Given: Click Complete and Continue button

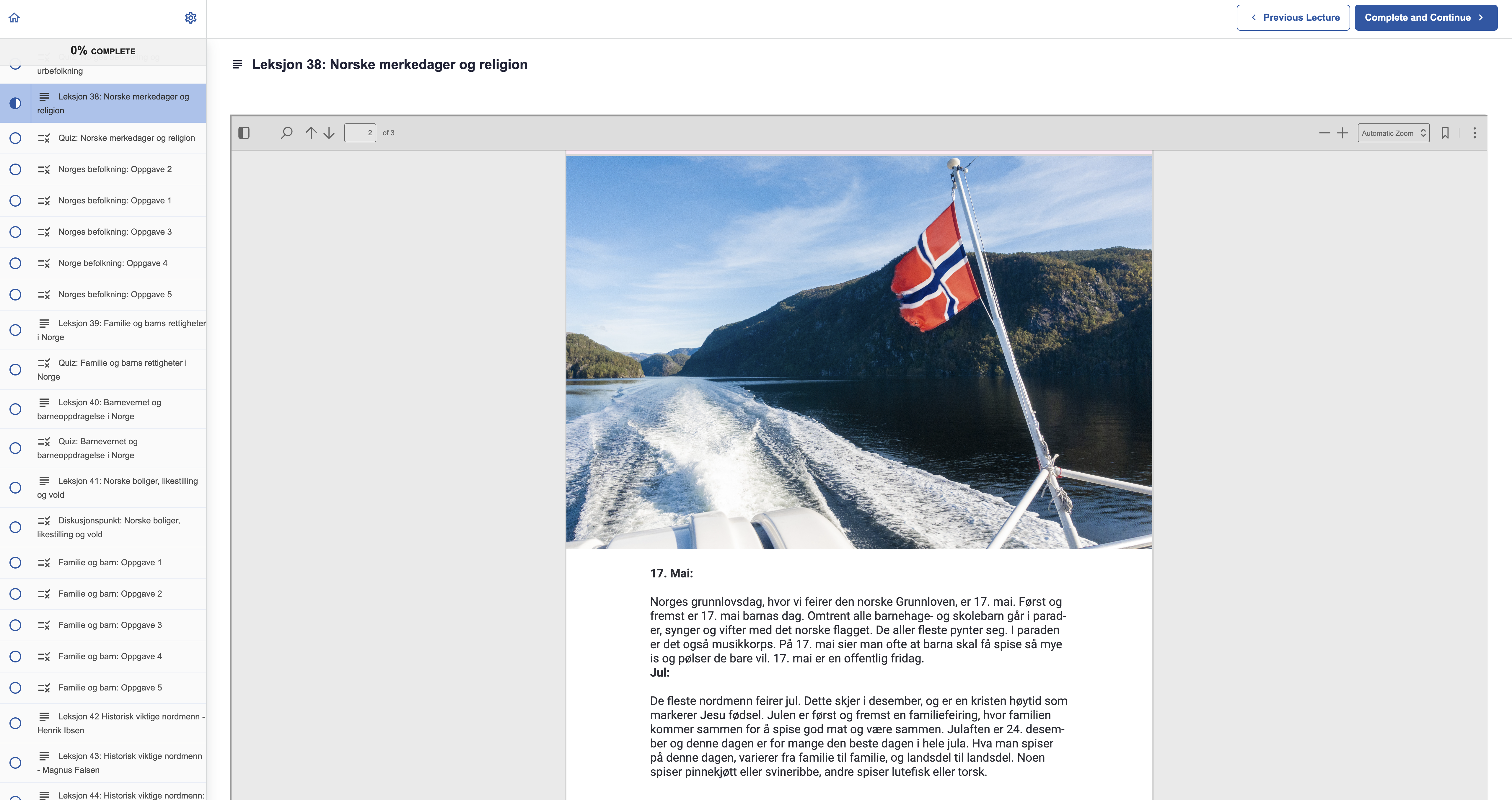Looking at the screenshot, I should [x=1426, y=18].
